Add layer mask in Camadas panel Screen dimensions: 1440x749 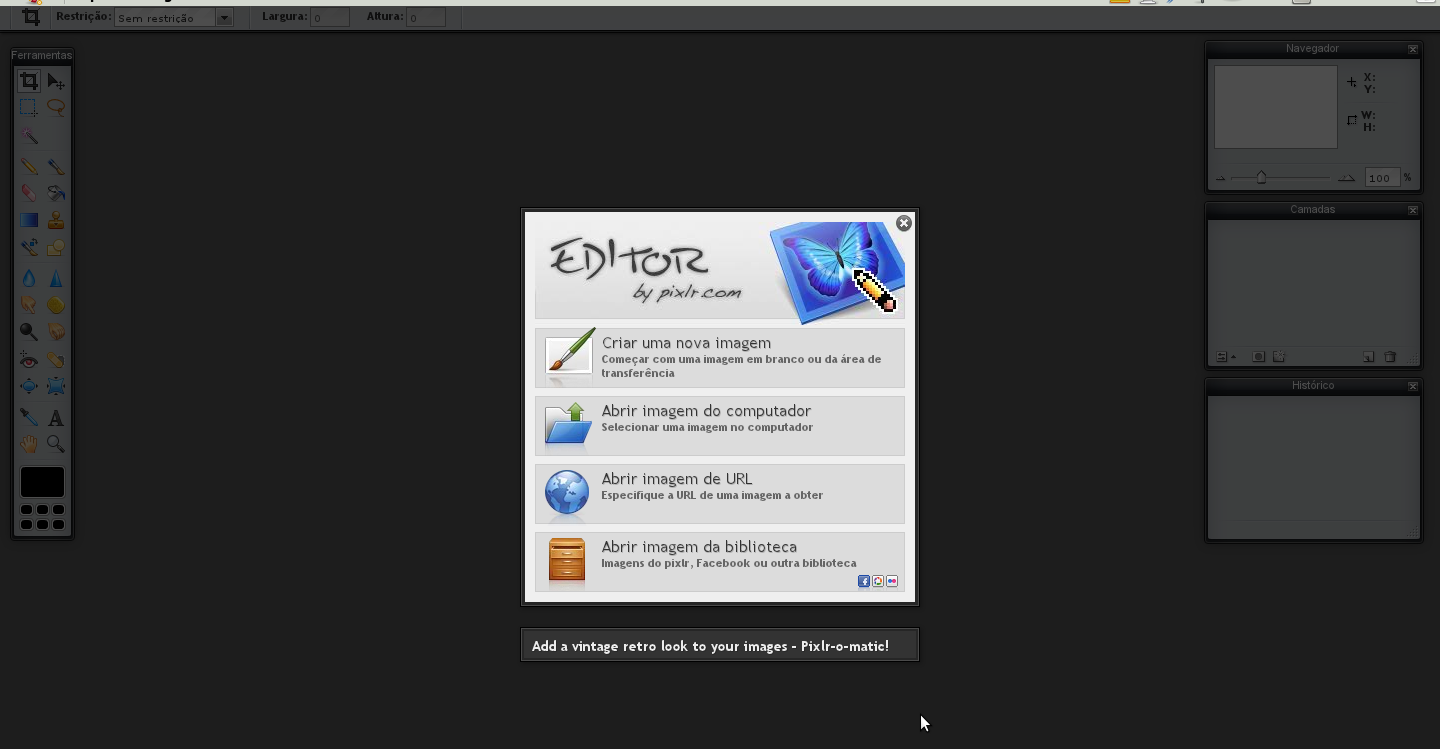[1259, 357]
